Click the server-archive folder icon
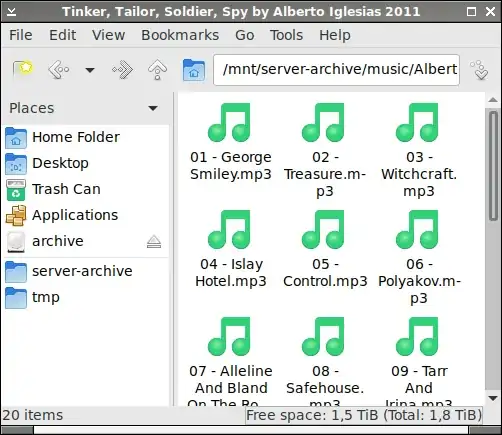The height and width of the screenshot is (435, 502). coord(16,272)
